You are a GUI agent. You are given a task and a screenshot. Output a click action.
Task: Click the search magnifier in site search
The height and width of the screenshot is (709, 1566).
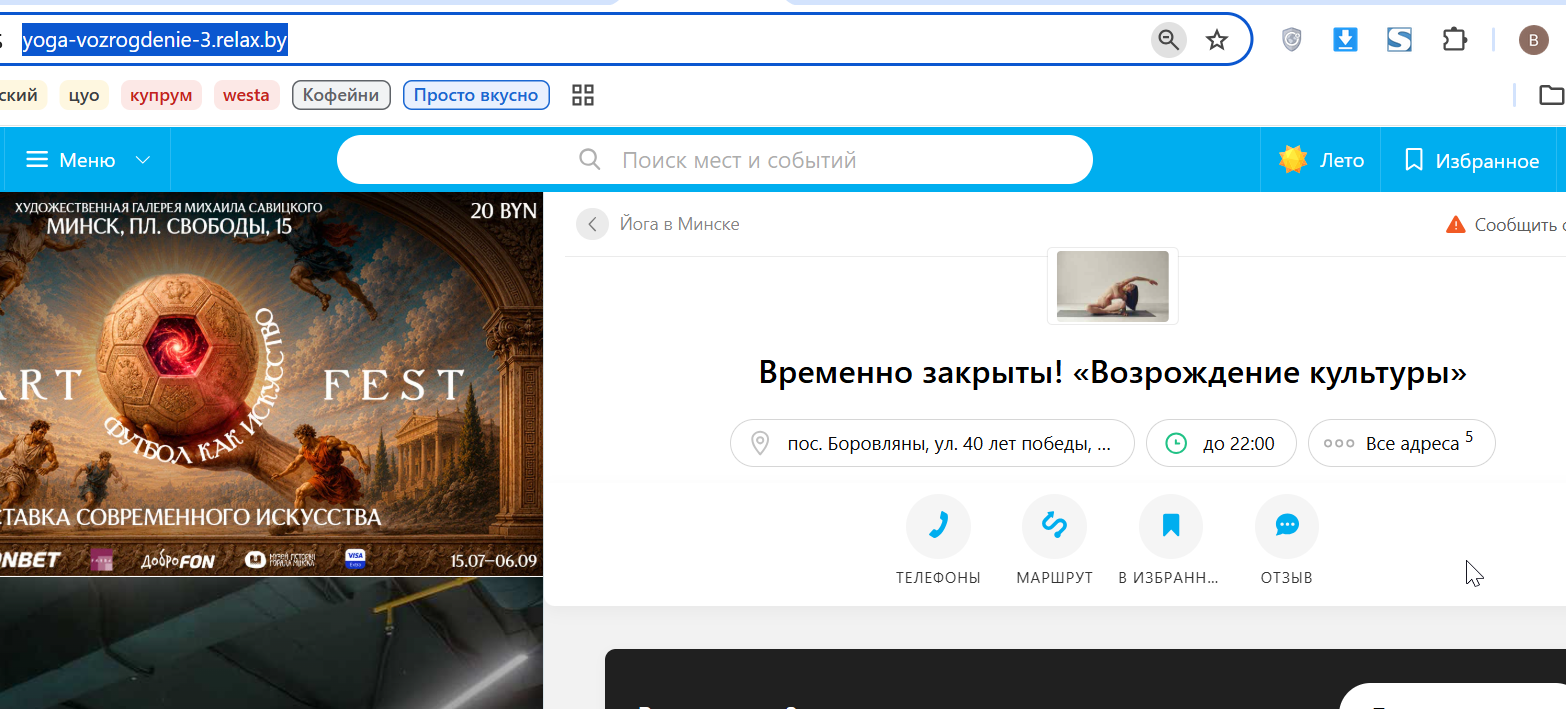[x=590, y=160]
